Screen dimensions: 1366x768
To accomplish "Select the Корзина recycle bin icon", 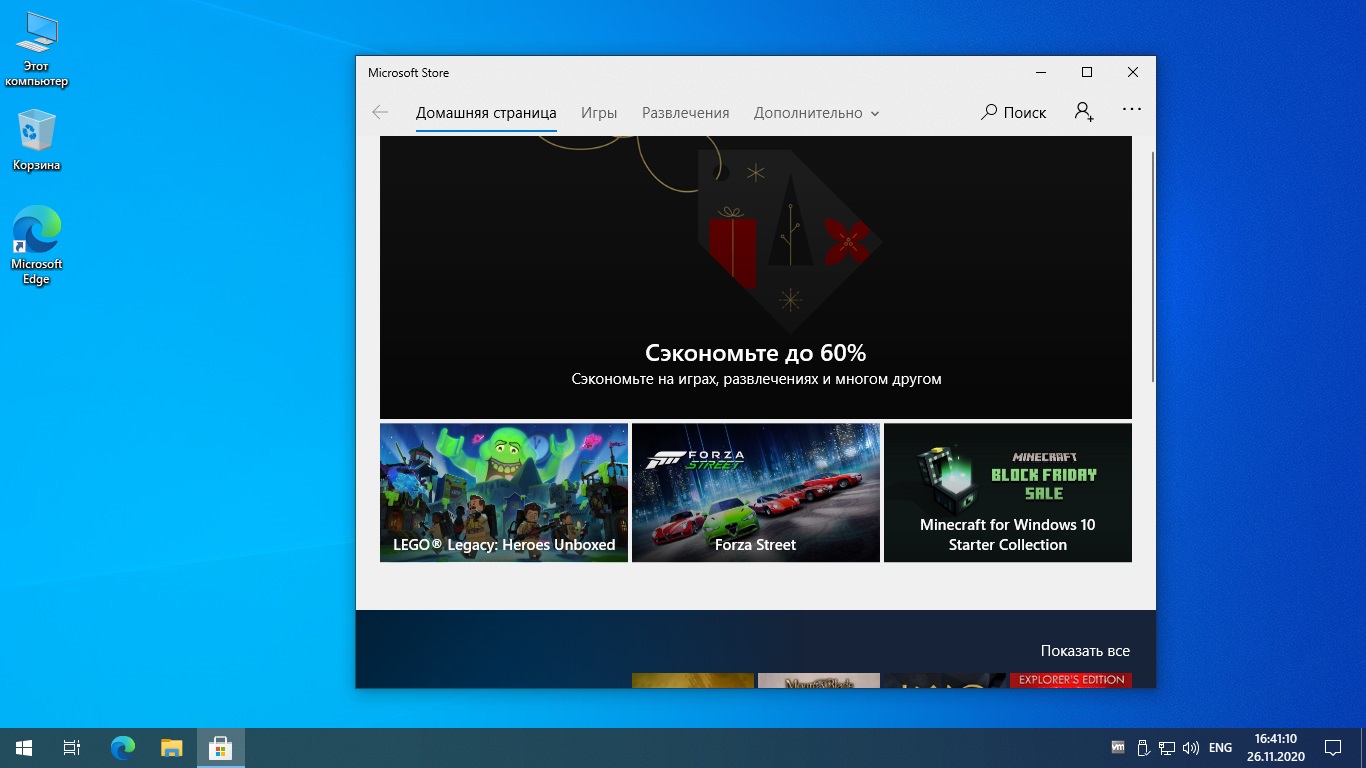I will pos(37,141).
